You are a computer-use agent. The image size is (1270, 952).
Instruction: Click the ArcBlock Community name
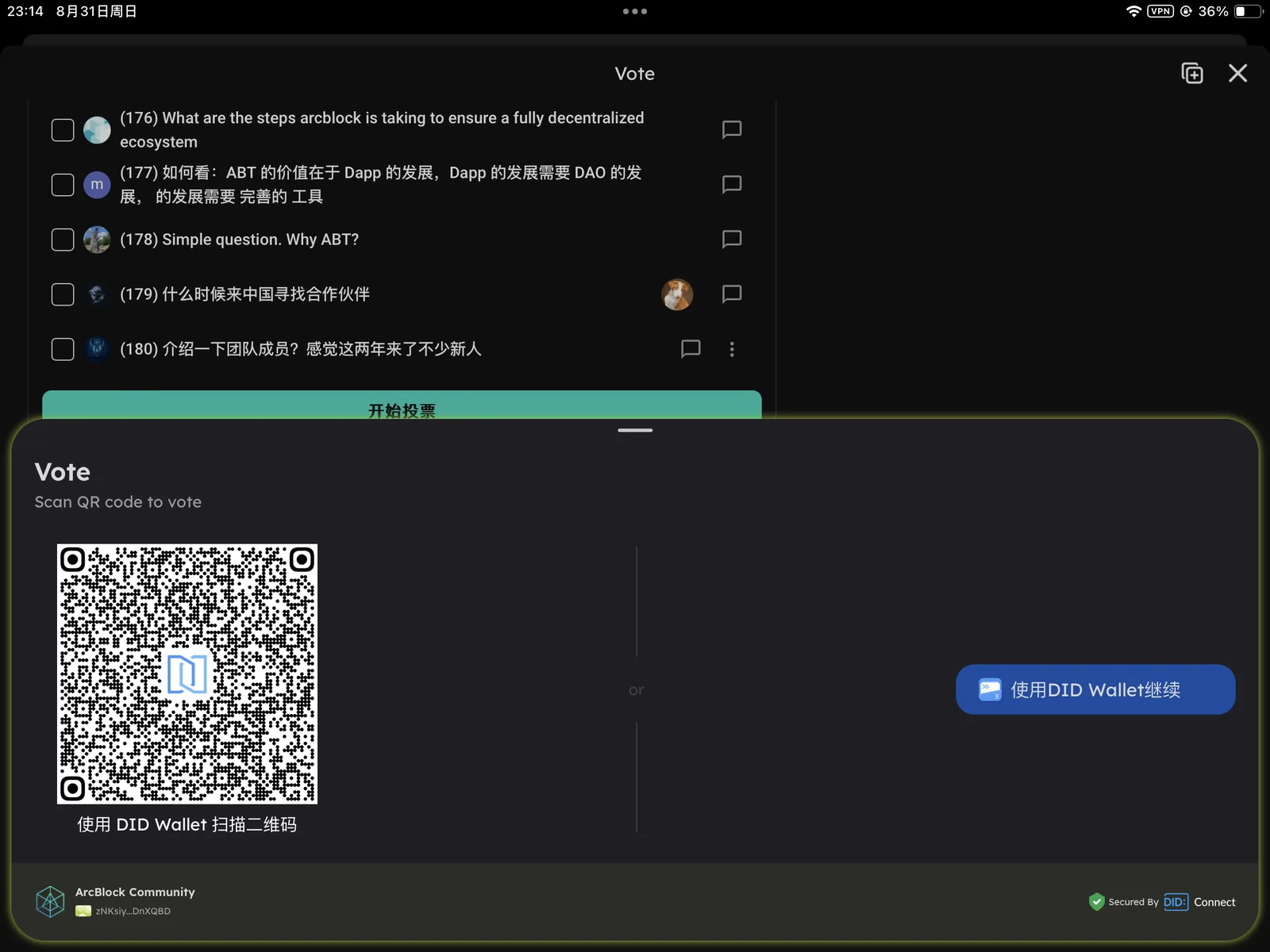click(135, 892)
